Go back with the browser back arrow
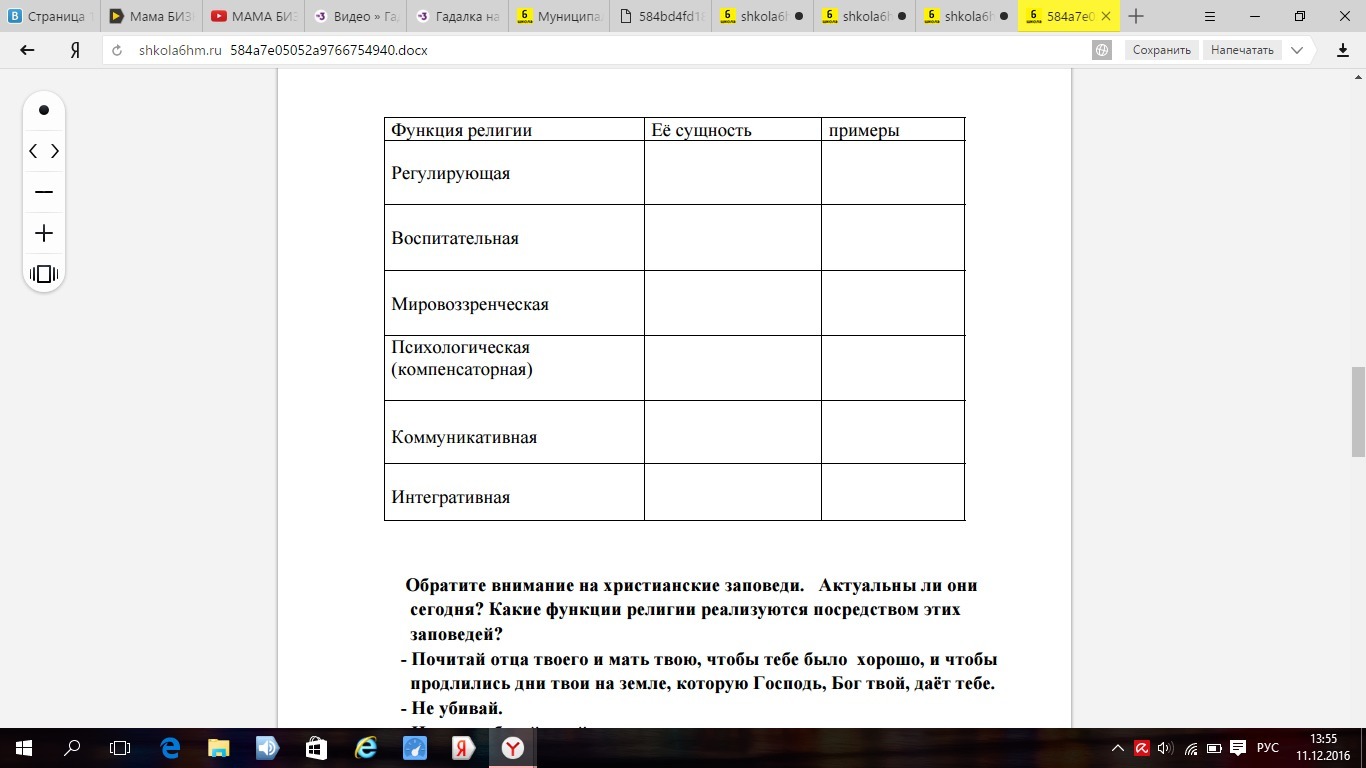Screen dimensions: 1366x768 [x=27, y=50]
